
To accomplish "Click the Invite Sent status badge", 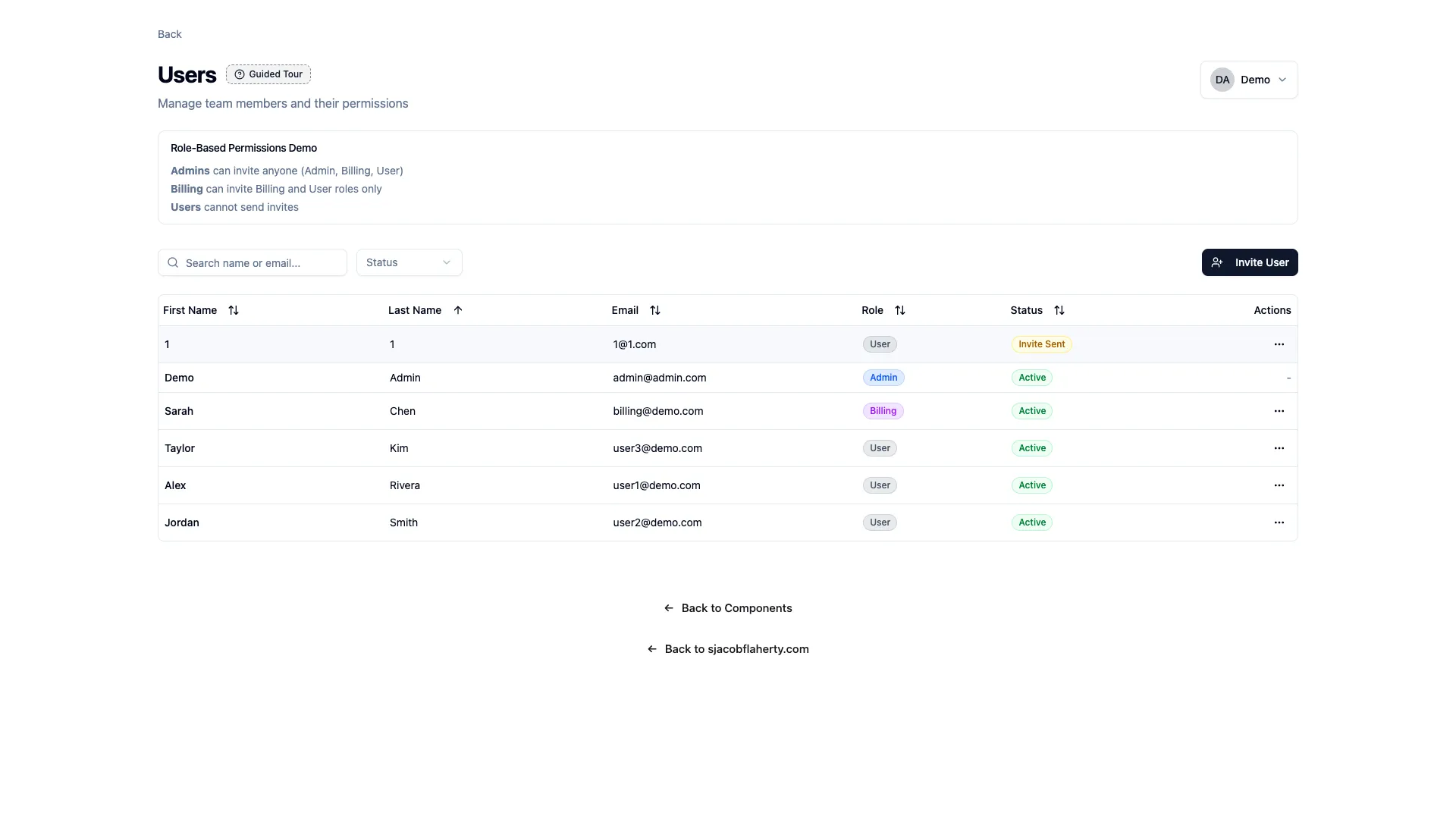I will 1041,344.
